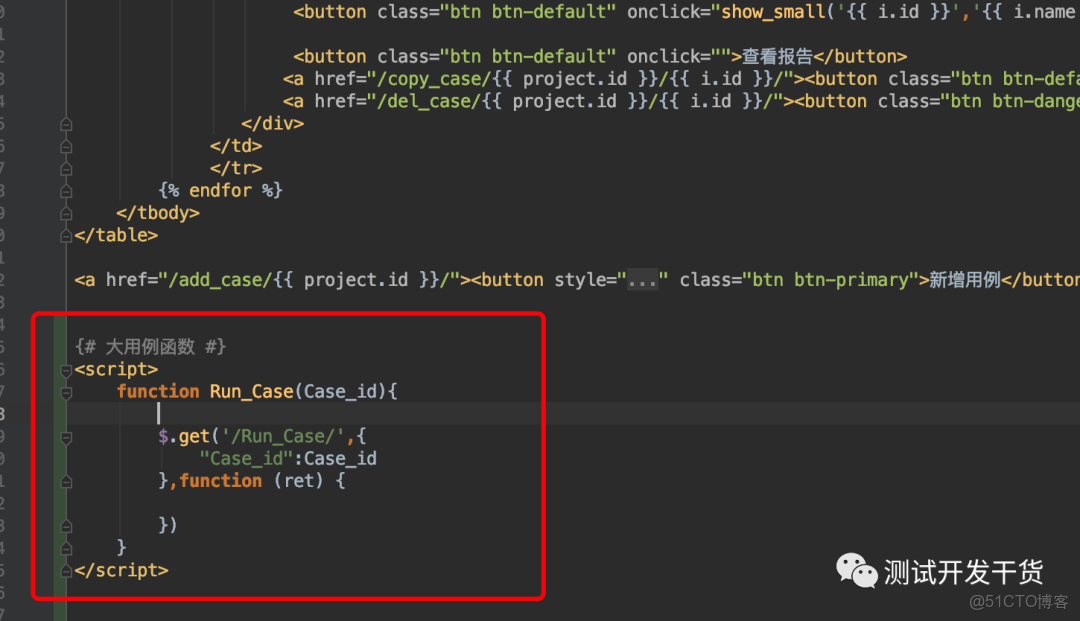Toggle the fold marker on the endfor line
This screenshot has width=1080, height=621.
66,191
